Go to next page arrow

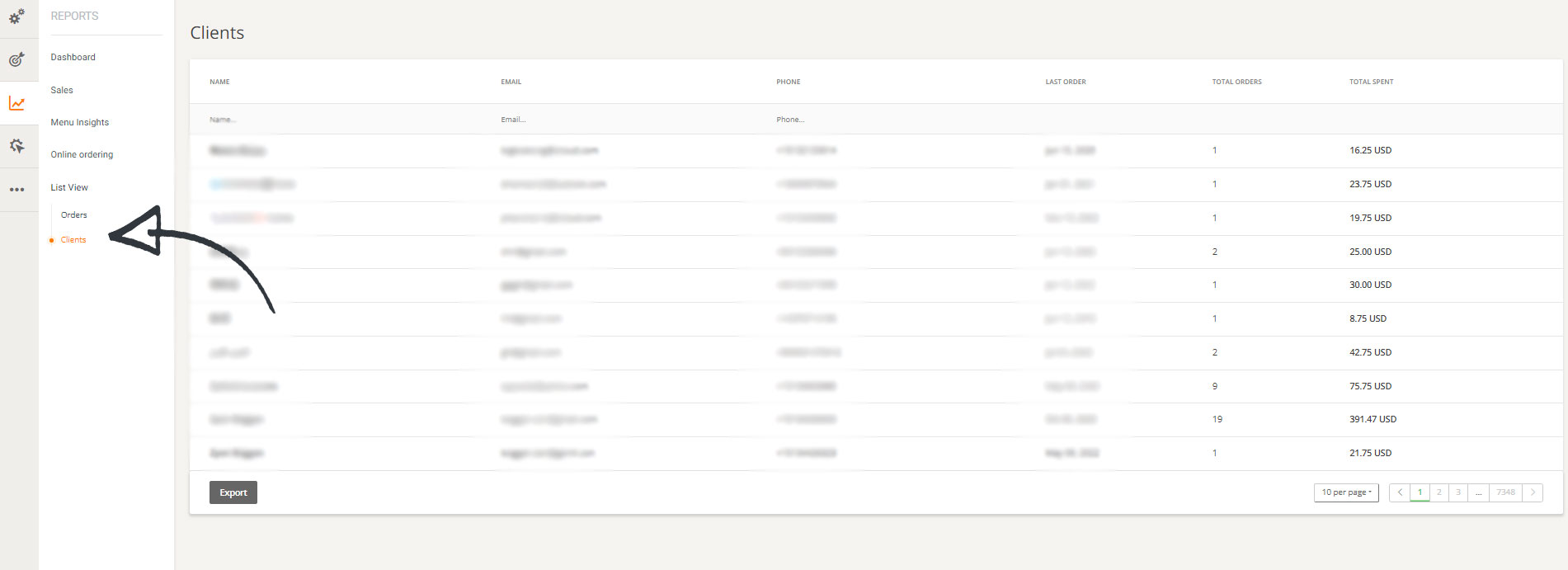point(1533,492)
